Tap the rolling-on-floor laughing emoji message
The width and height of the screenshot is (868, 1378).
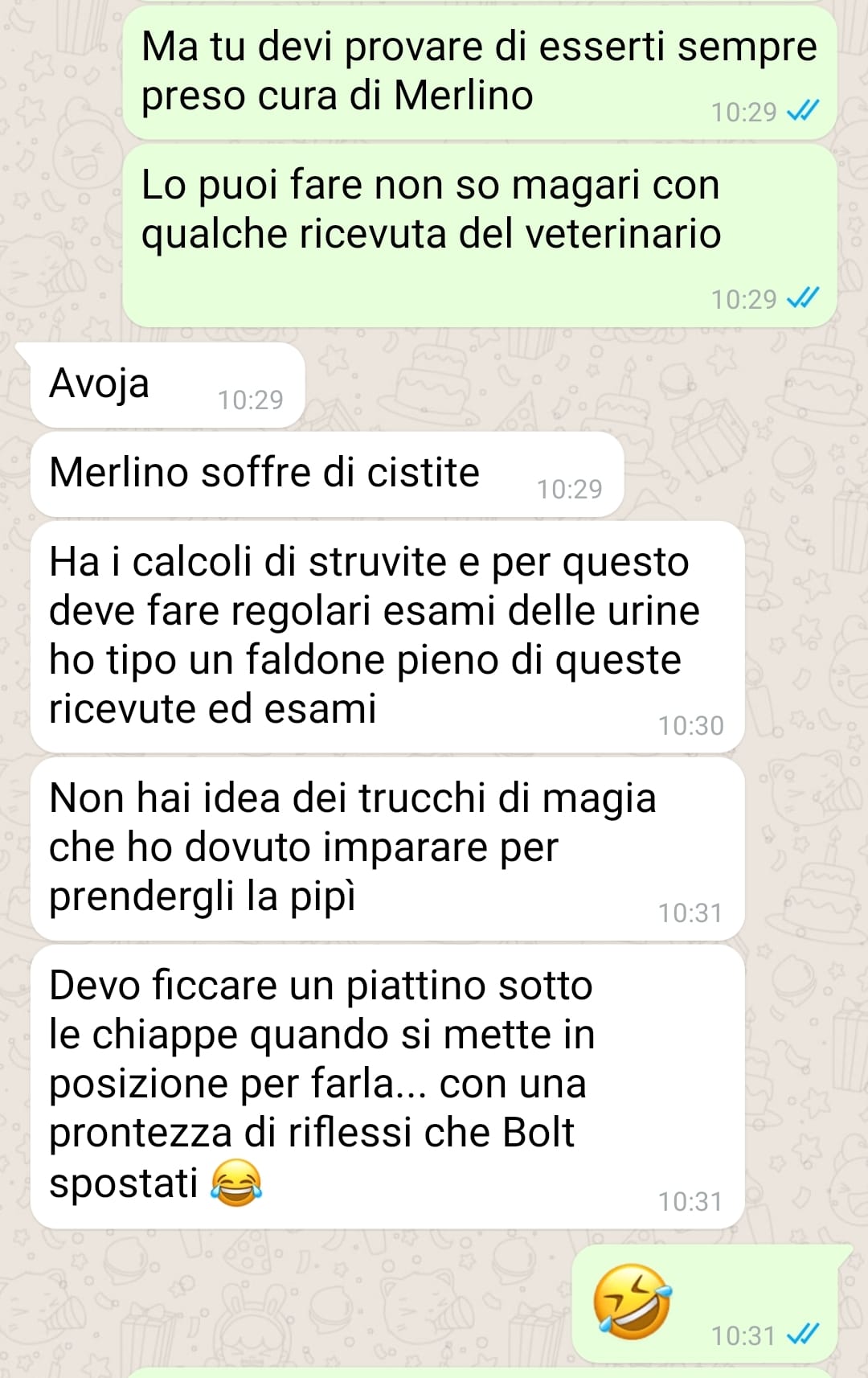(x=633, y=1302)
